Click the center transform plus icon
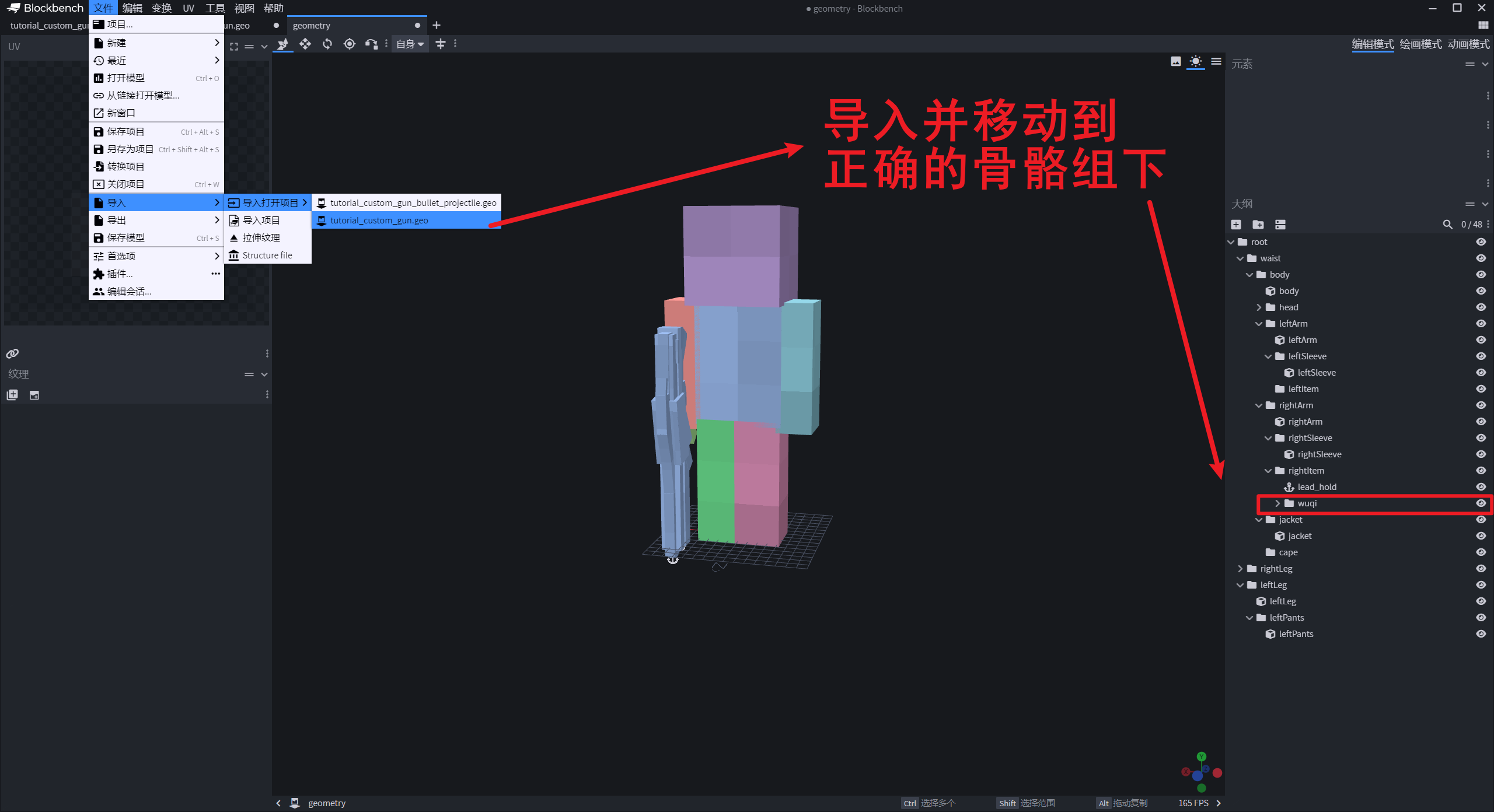Screen dimensions: 1494x812 (x=441, y=44)
